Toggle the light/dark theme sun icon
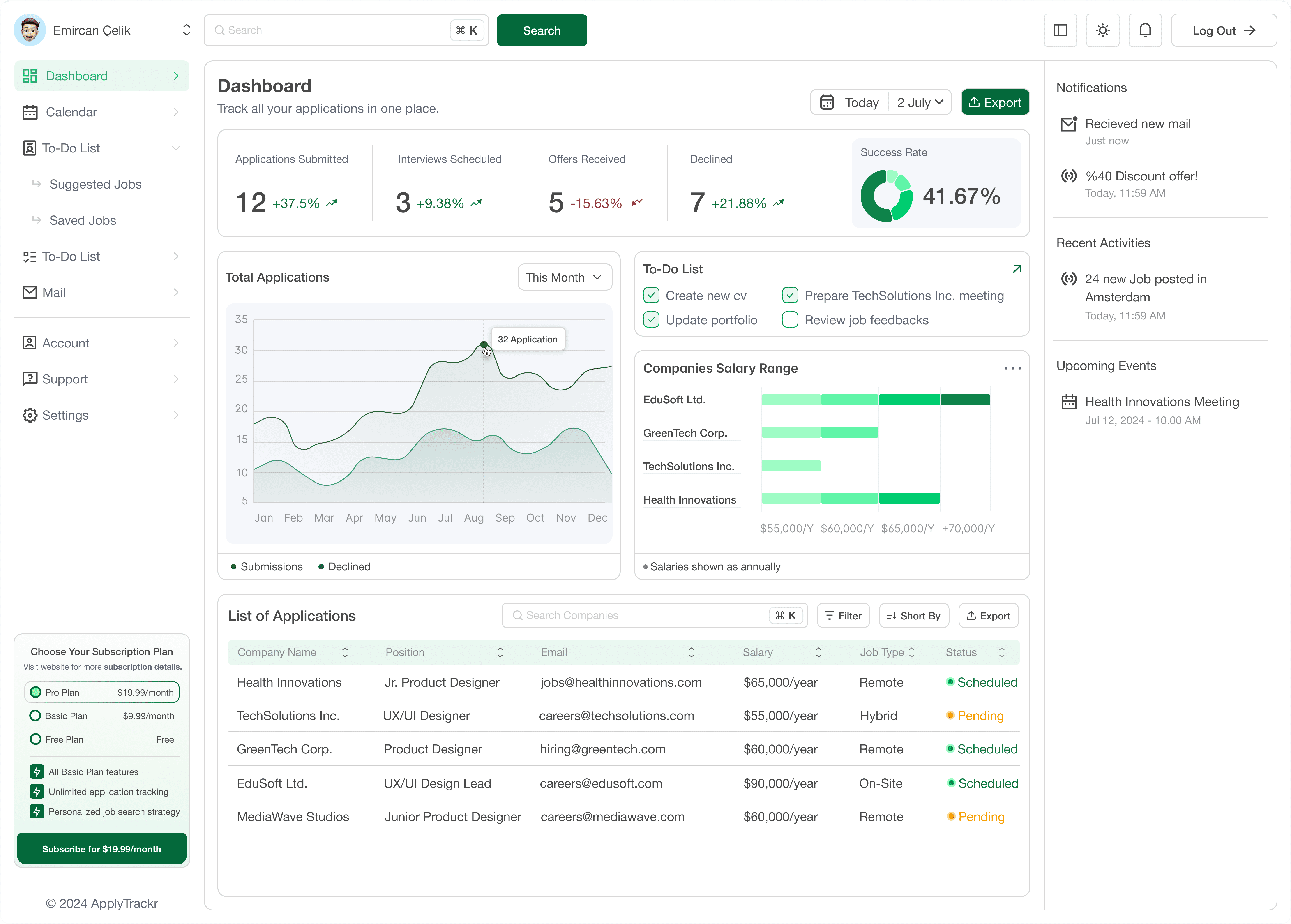Viewport: 1291px width, 924px height. pos(1102,30)
